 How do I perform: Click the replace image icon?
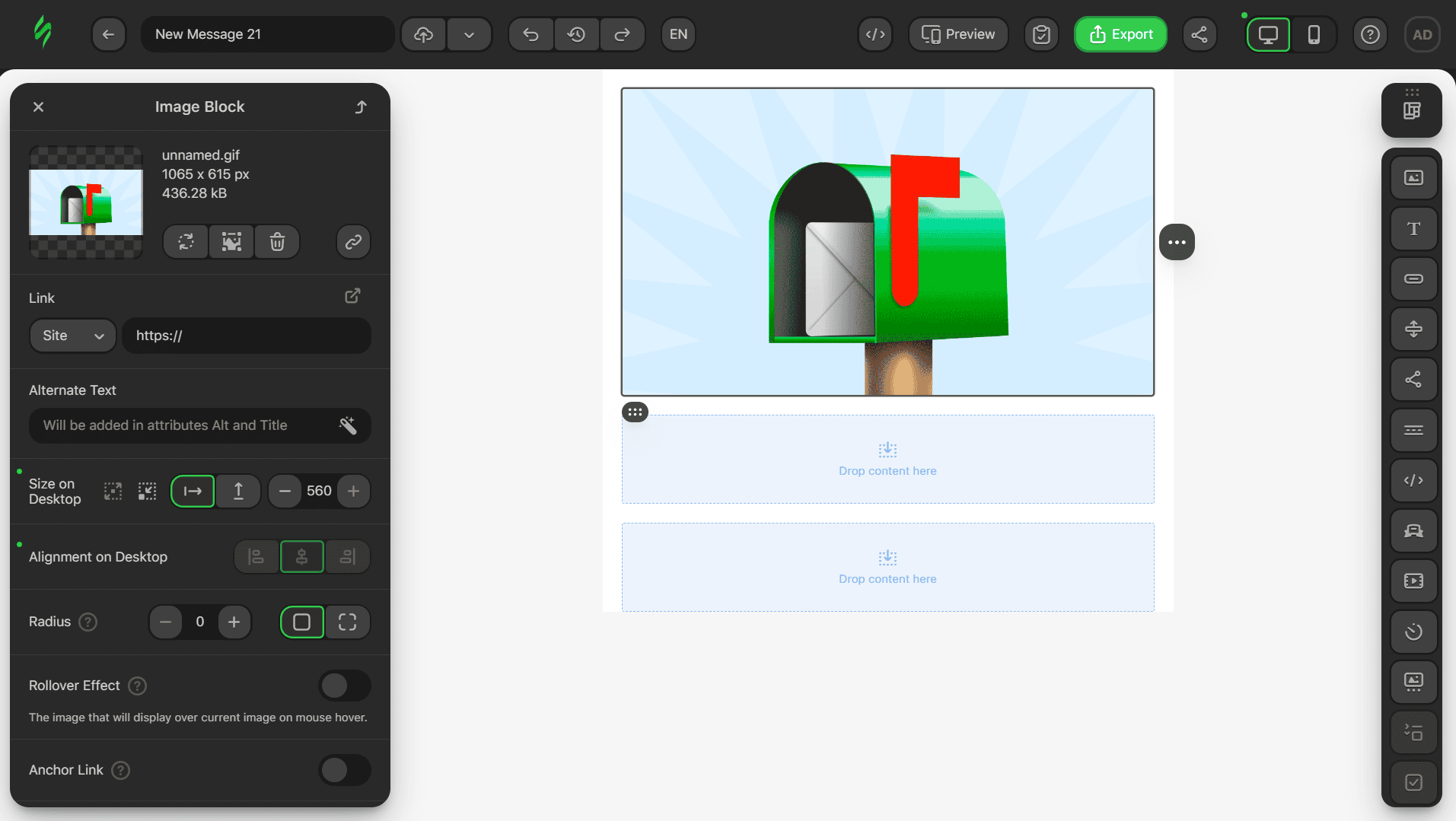click(184, 241)
